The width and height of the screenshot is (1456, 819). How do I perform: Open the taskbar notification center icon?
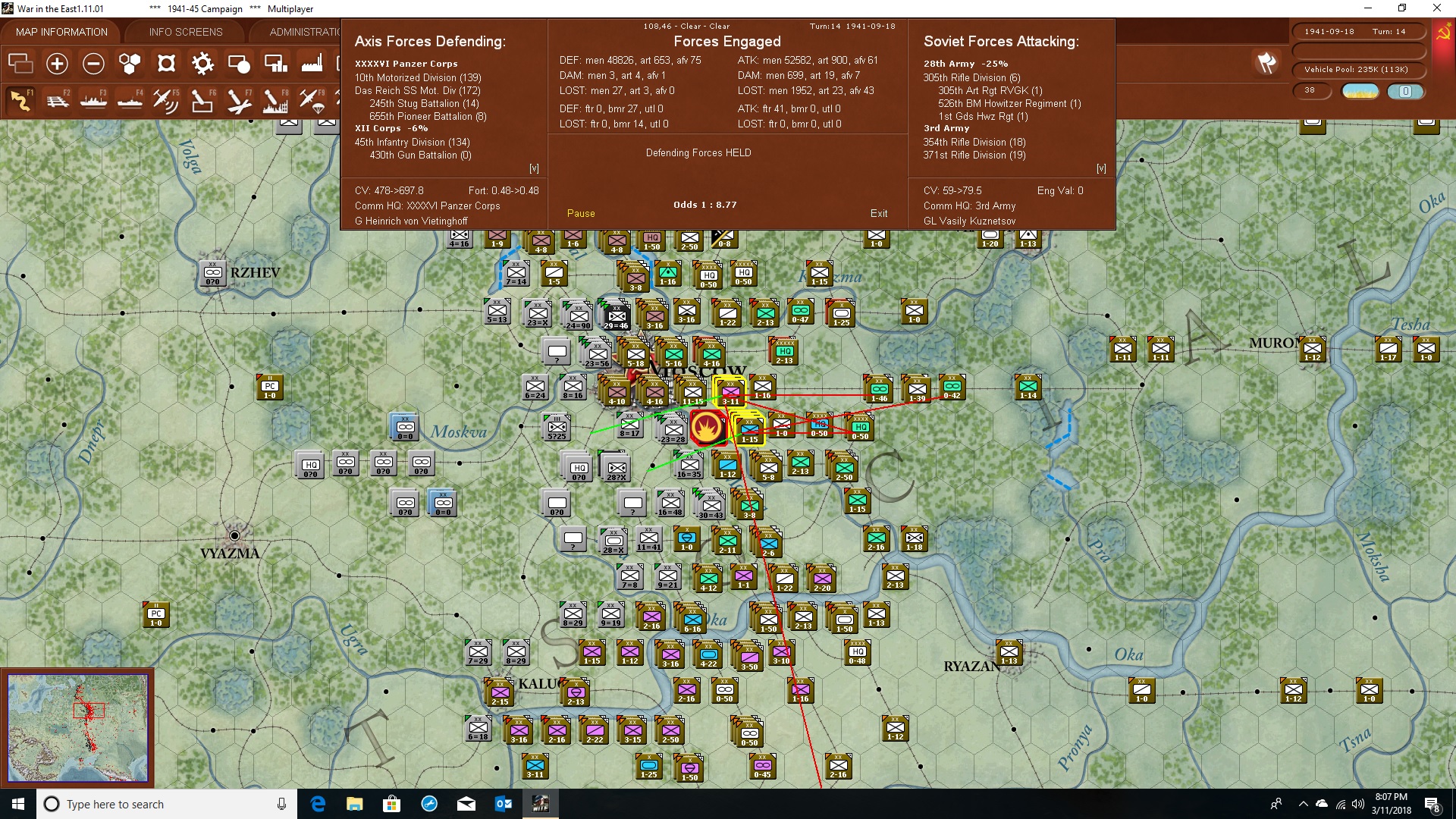[1432, 804]
